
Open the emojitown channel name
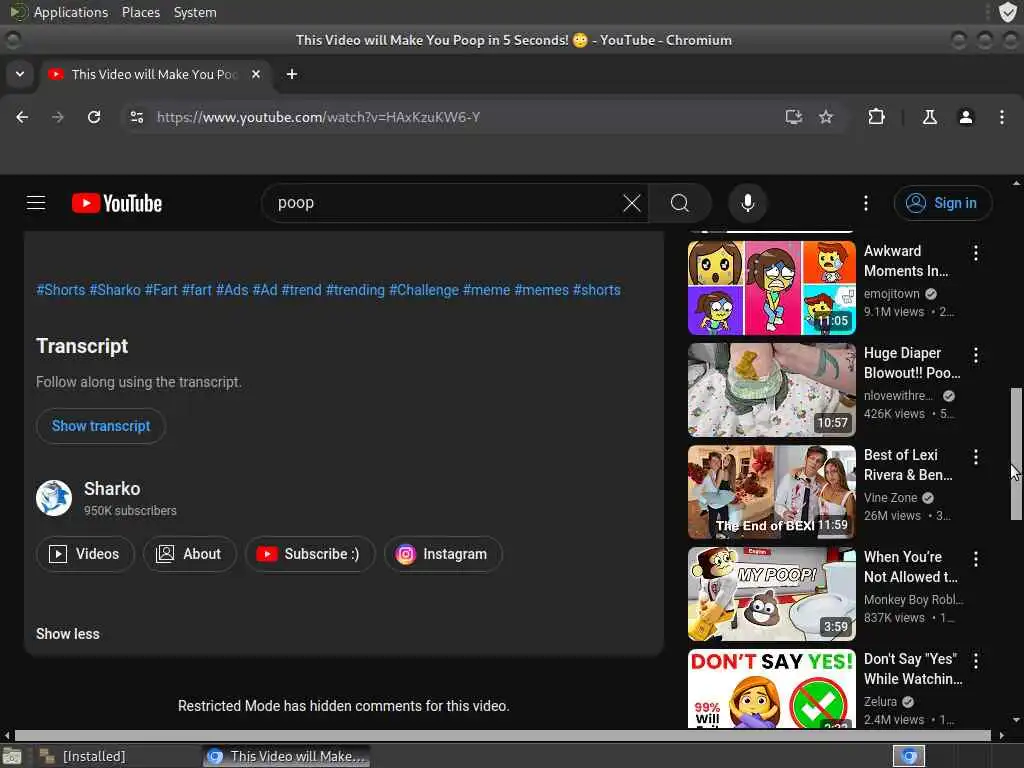click(x=891, y=294)
